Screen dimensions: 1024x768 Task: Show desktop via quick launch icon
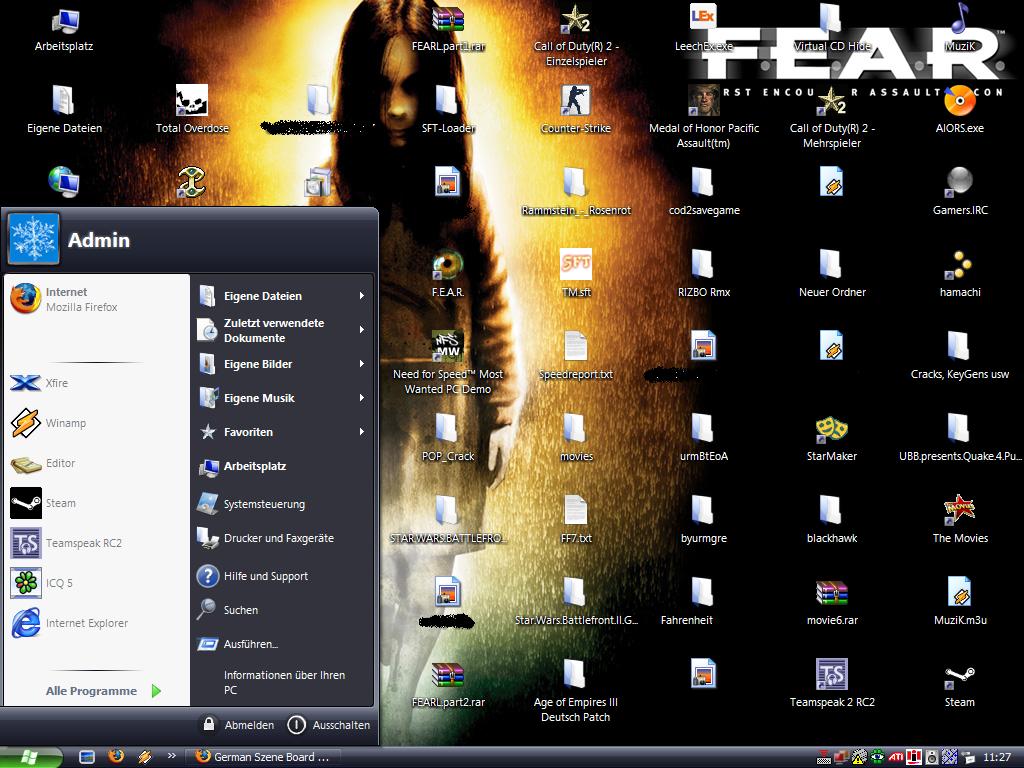click(87, 756)
